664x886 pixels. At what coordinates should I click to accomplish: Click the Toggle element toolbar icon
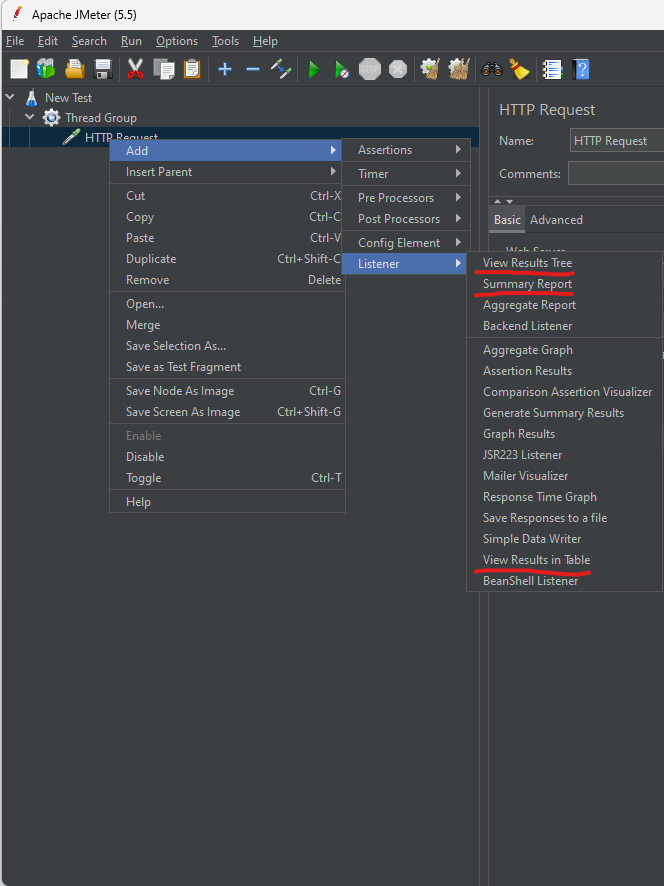[281, 70]
